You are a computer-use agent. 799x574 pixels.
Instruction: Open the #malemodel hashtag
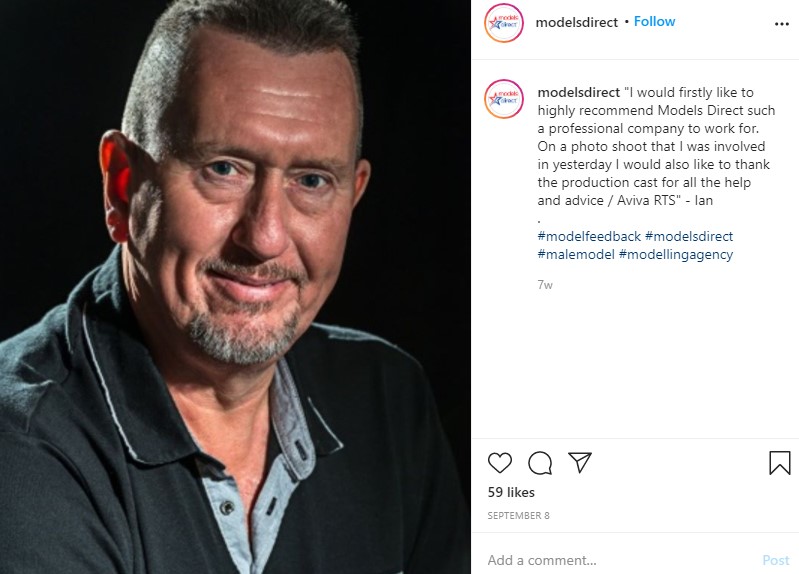(x=576, y=254)
